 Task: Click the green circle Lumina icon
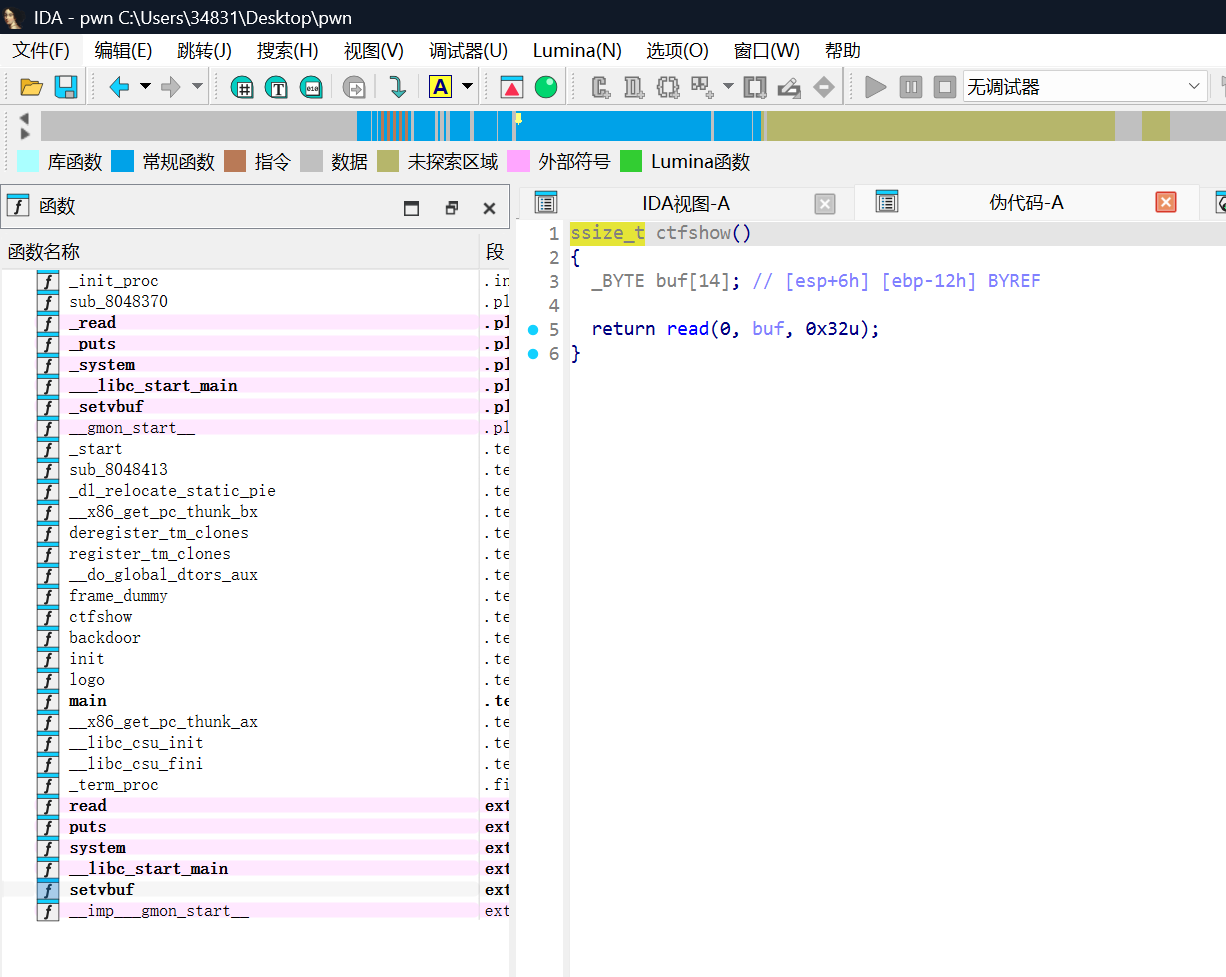coord(546,87)
